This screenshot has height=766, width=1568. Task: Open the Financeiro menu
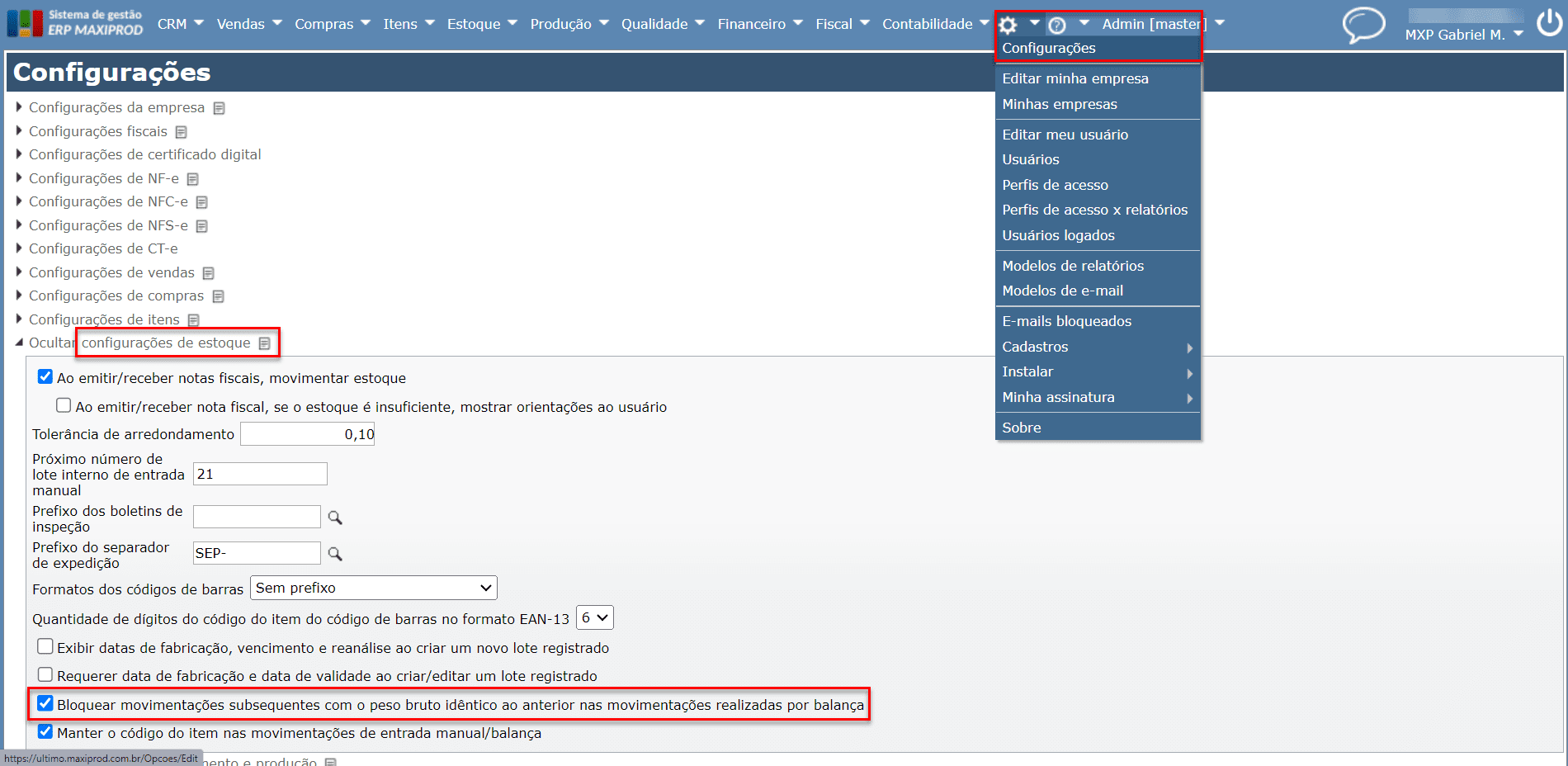pyautogui.click(x=760, y=24)
